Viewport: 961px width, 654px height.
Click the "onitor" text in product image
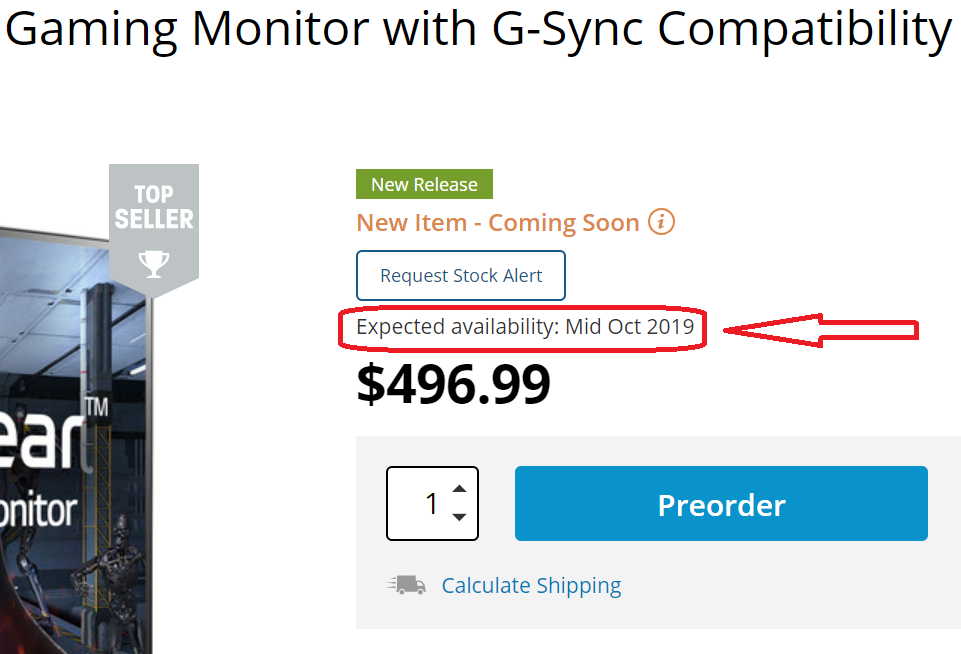click(38, 511)
